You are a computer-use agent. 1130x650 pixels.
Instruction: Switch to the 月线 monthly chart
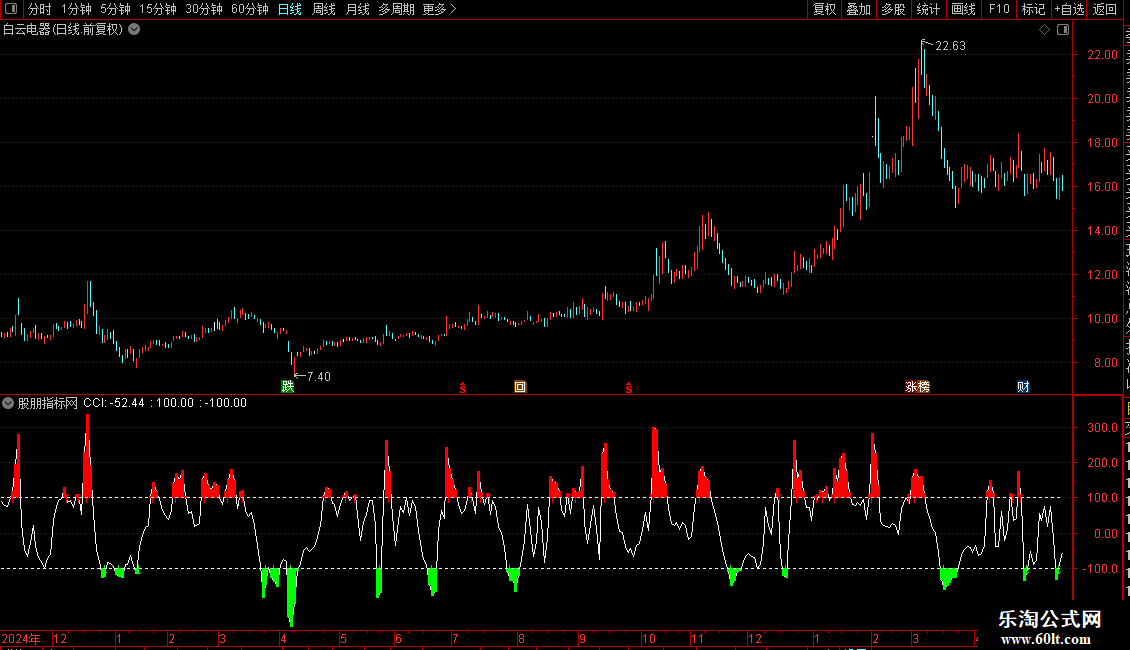point(357,9)
